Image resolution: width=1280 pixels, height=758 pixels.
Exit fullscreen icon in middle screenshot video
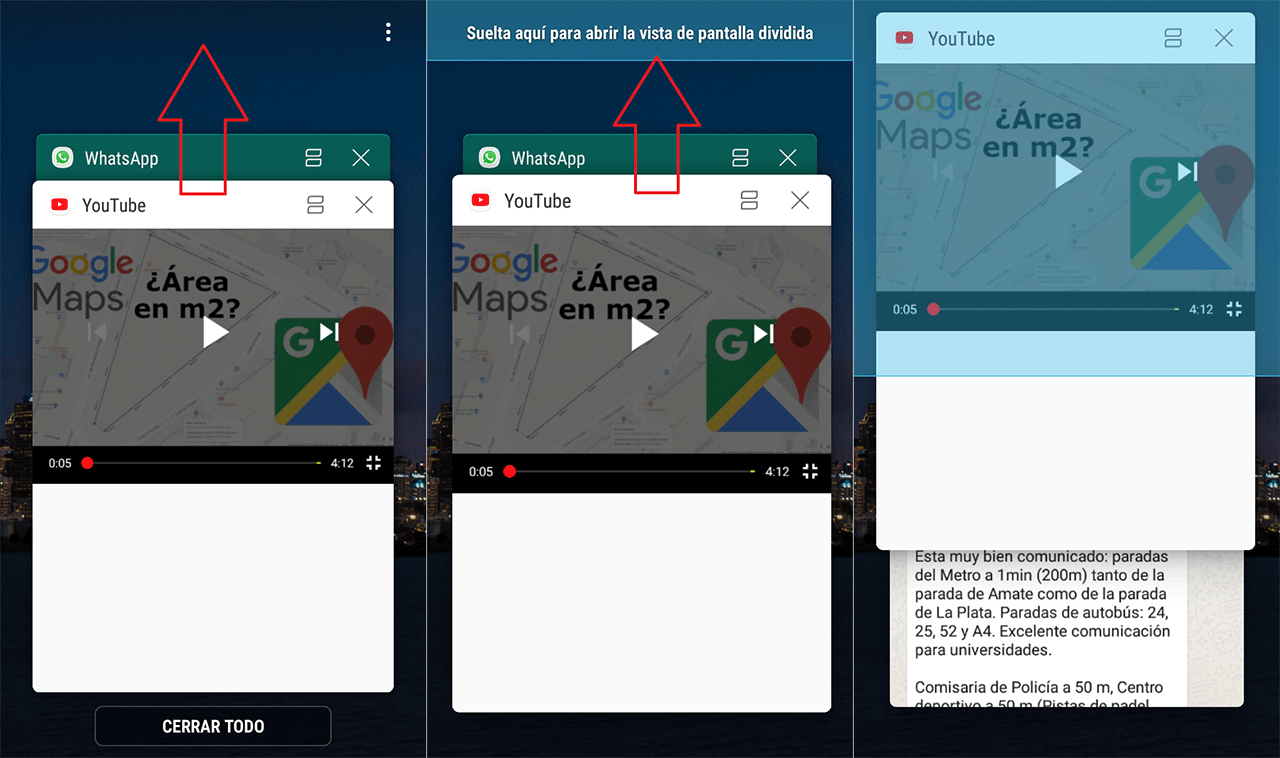pos(810,471)
